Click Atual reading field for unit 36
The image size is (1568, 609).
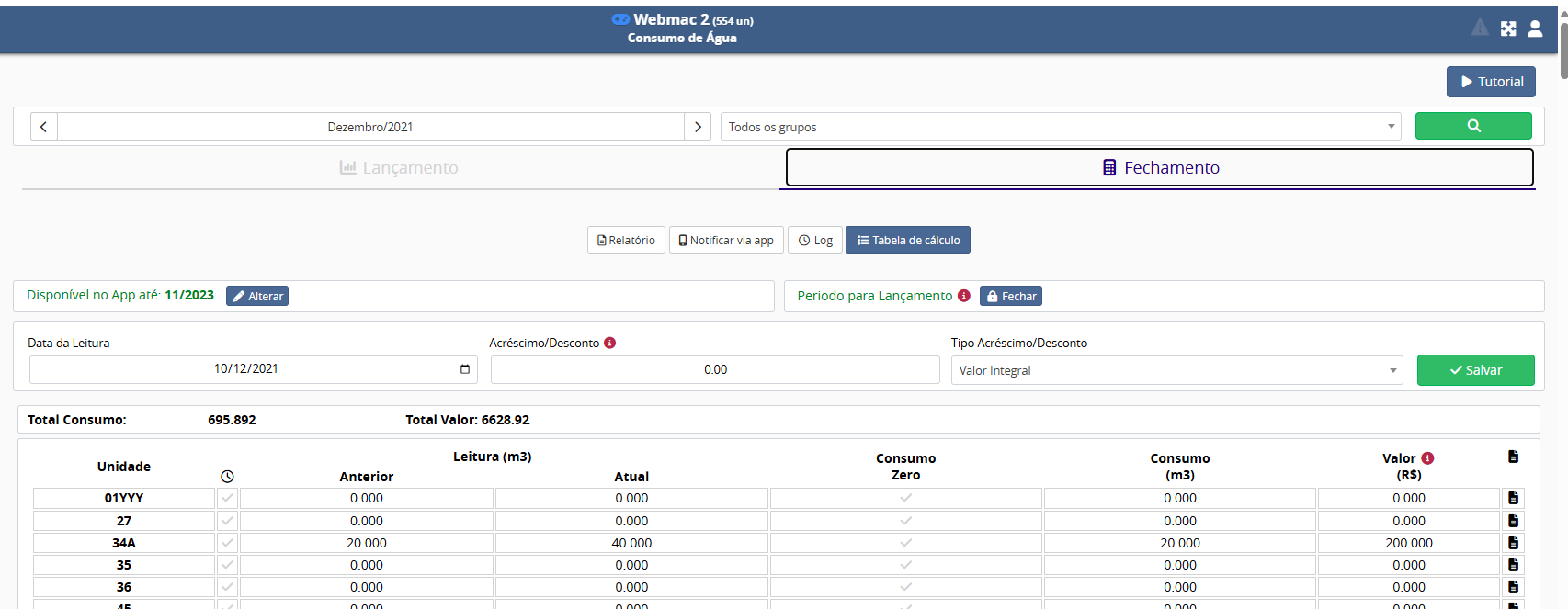[631, 587]
